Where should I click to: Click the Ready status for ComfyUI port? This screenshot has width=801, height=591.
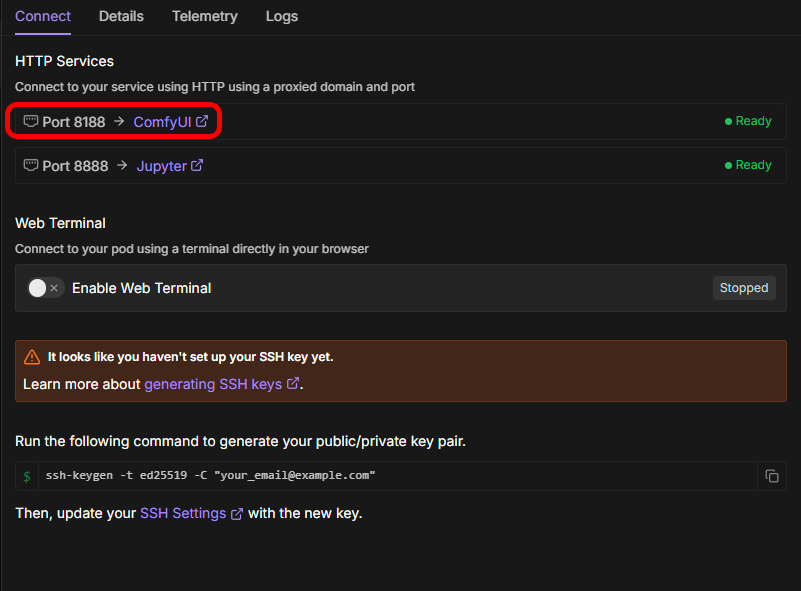coord(748,121)
